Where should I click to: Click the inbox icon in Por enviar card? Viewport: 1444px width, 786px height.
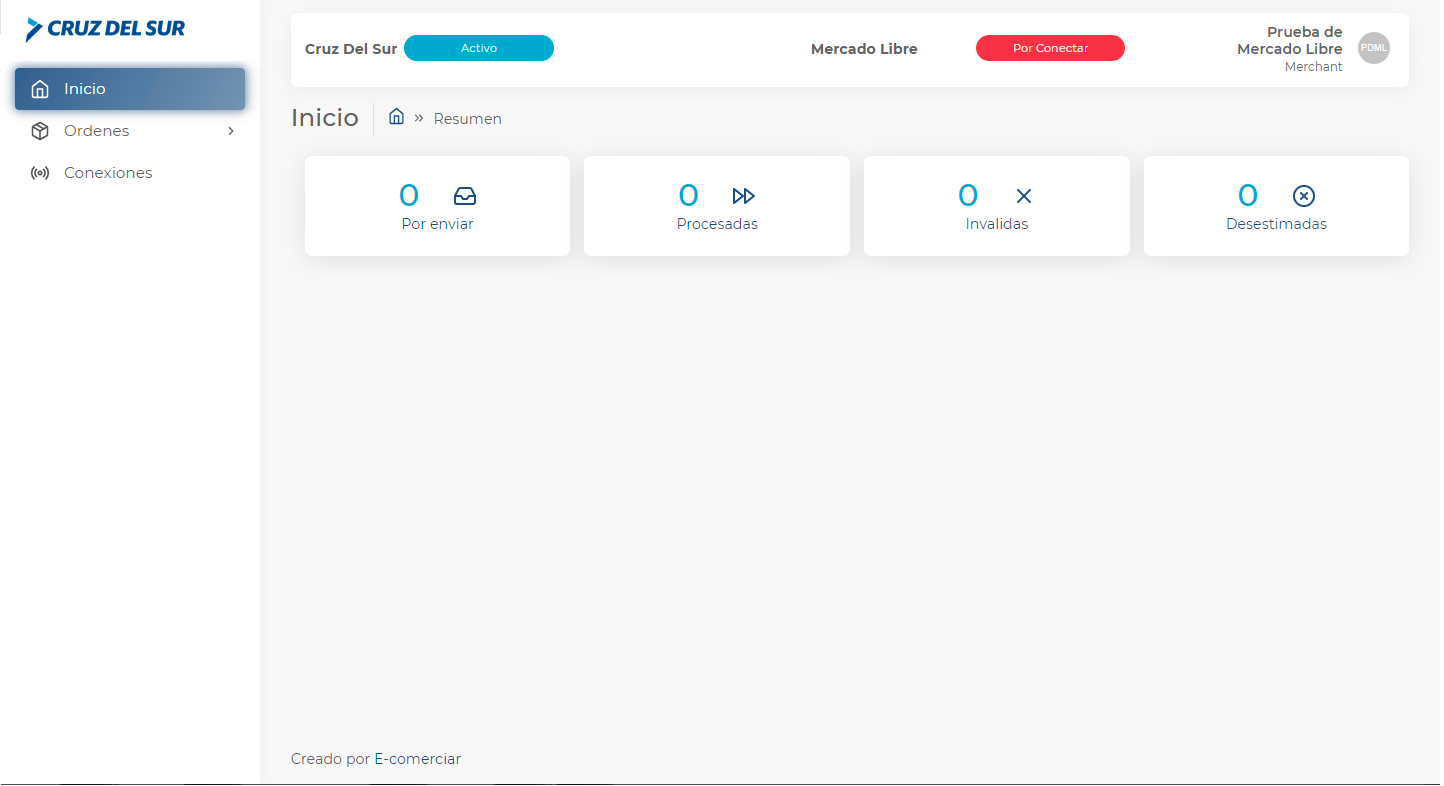click(x=465, y=196)
